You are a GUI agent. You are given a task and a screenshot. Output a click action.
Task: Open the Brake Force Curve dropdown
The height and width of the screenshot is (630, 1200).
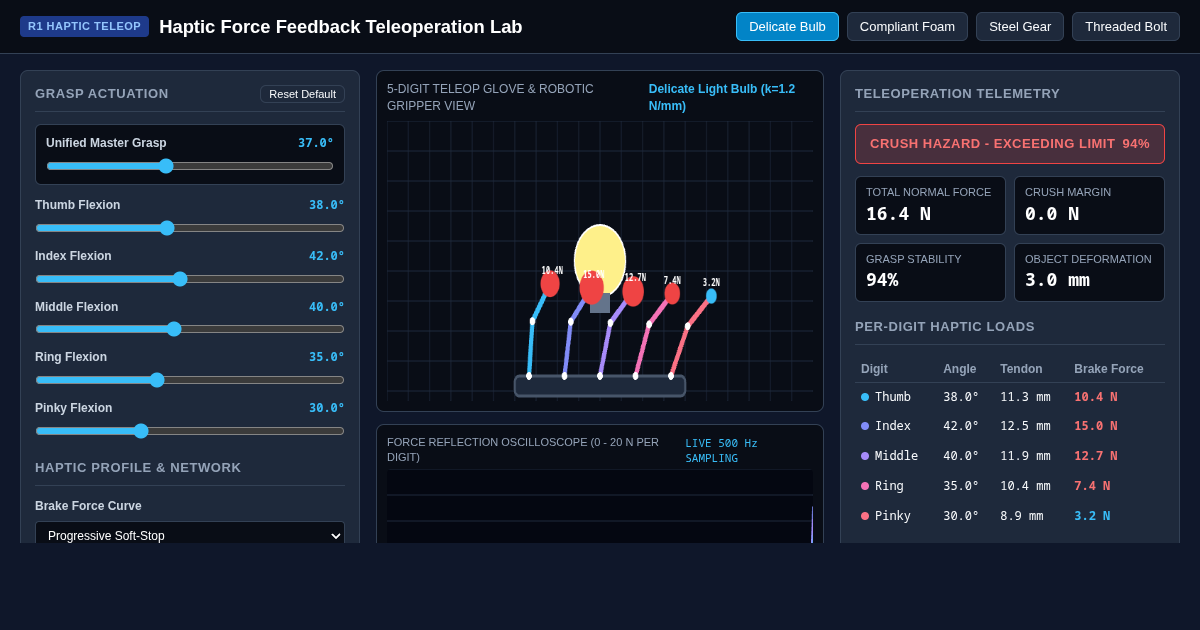point(190,535)
